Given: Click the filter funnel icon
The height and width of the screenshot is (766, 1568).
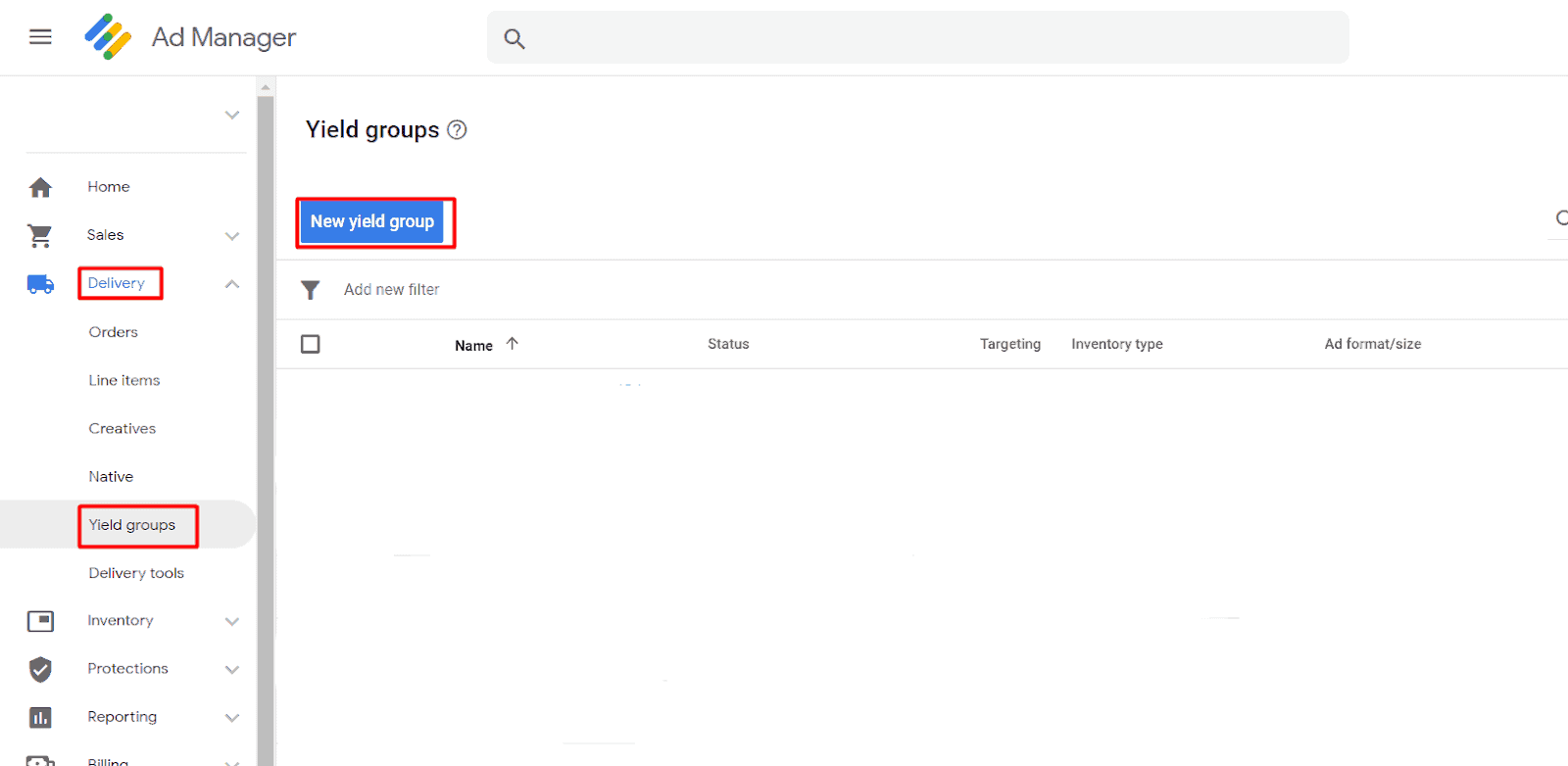Looking at the screenshot, I should [311, 290].
